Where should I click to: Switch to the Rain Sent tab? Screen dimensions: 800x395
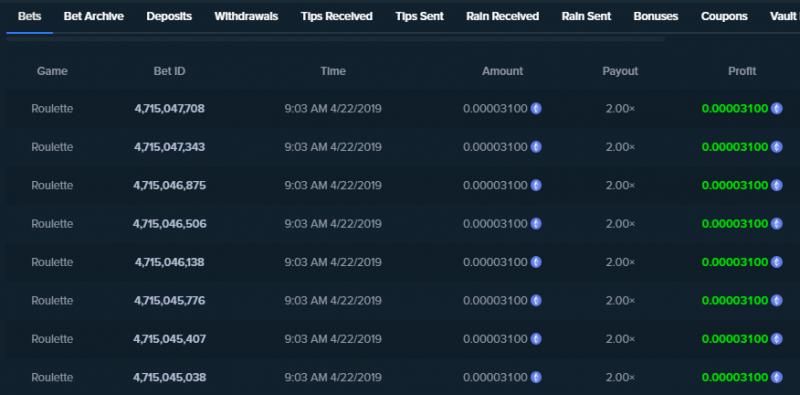coord(586,16)
